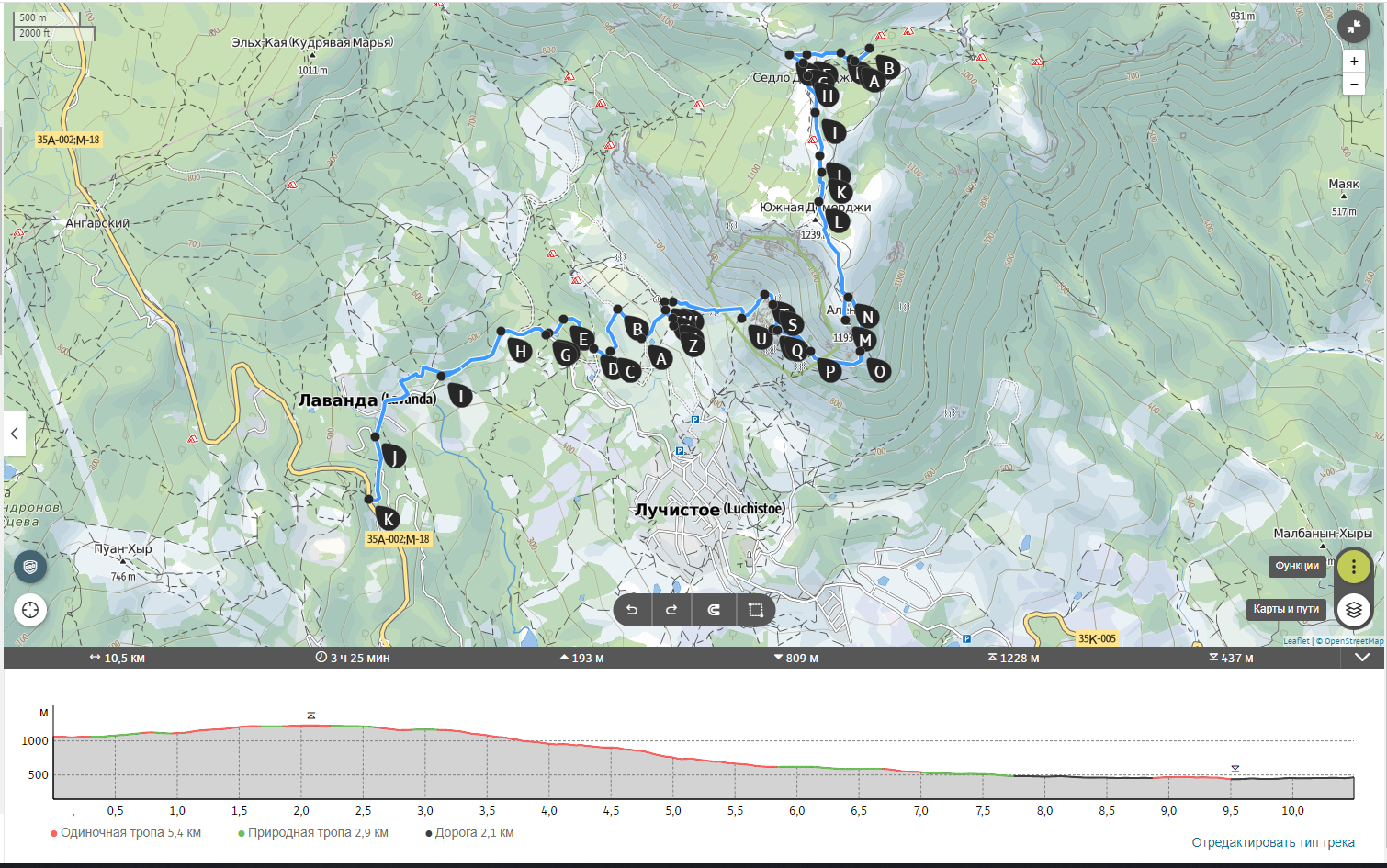Click the Одиночная тропа 5,4 км legend entry
This screenshot has width=1387, height=868.
[x=126, y=833]
